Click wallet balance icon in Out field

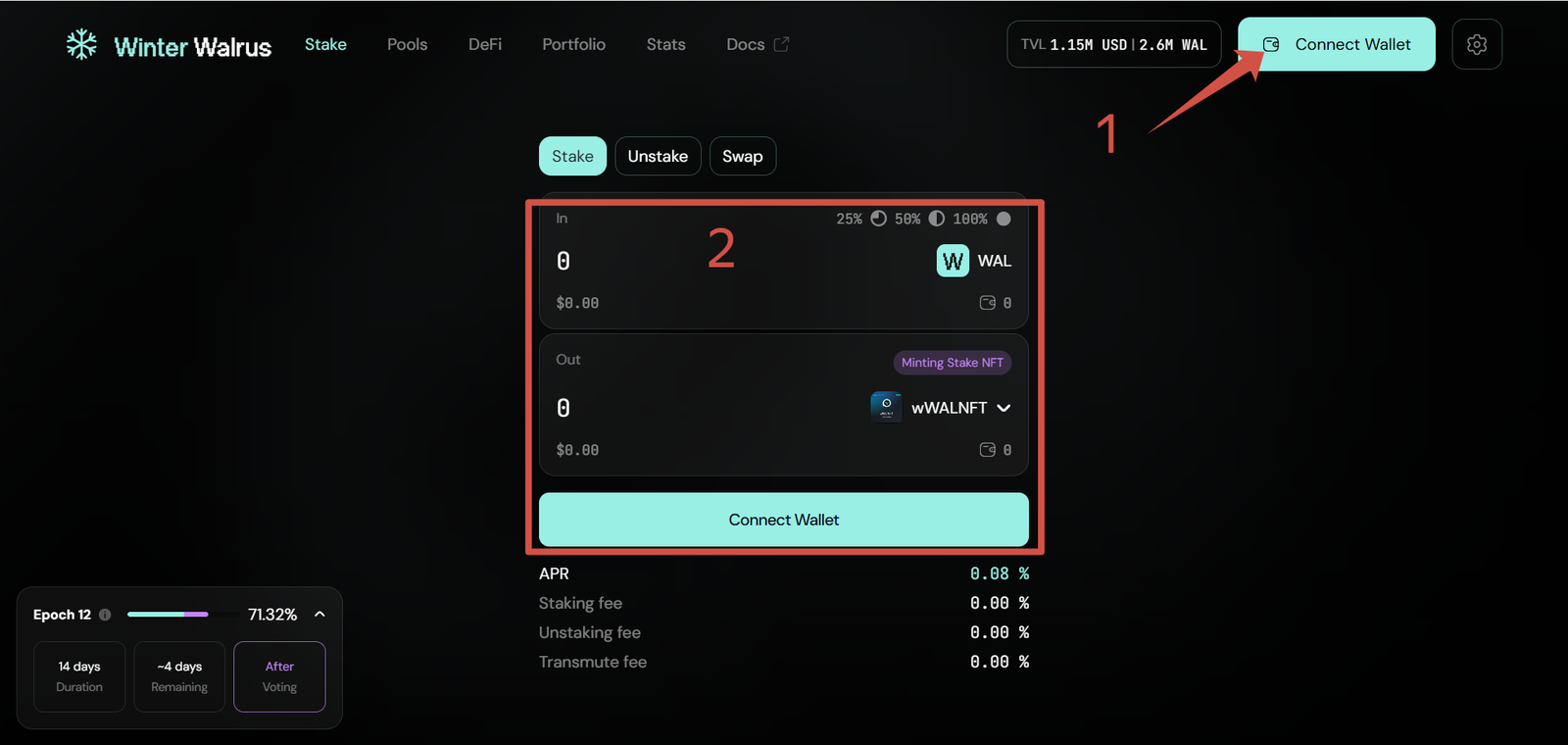pos(988,450)
